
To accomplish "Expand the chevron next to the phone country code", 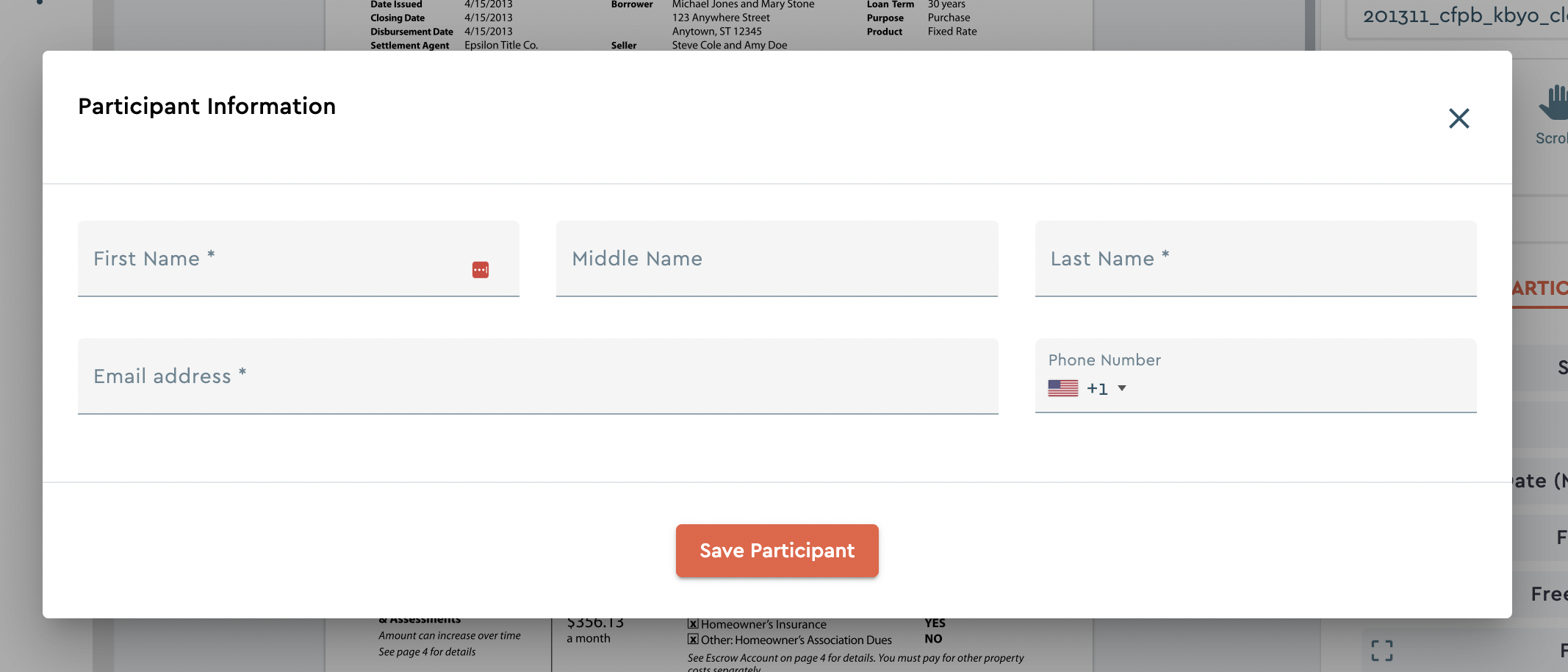I will 1122,388.
